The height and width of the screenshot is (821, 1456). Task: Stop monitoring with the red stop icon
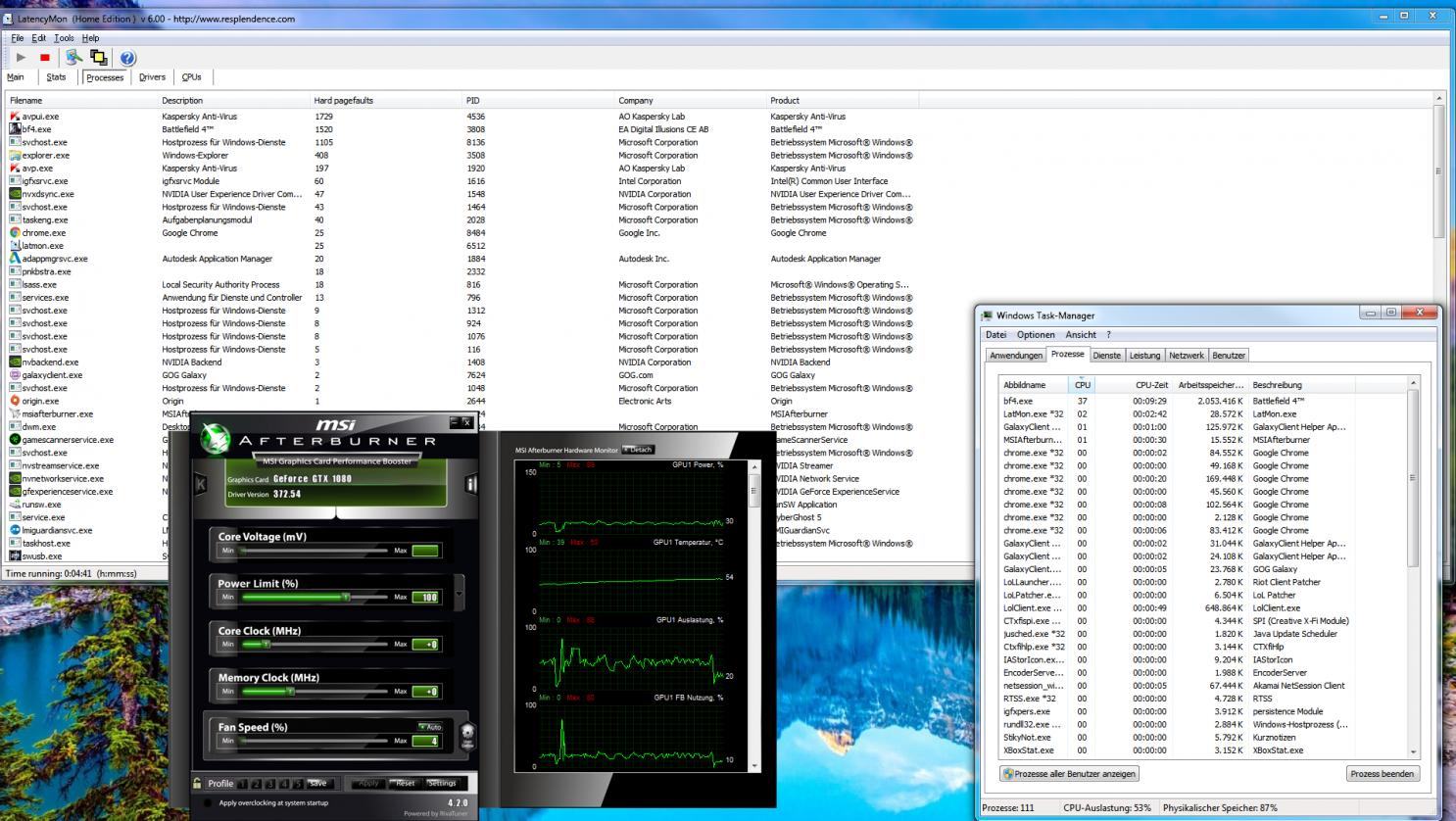pos(45,58)
